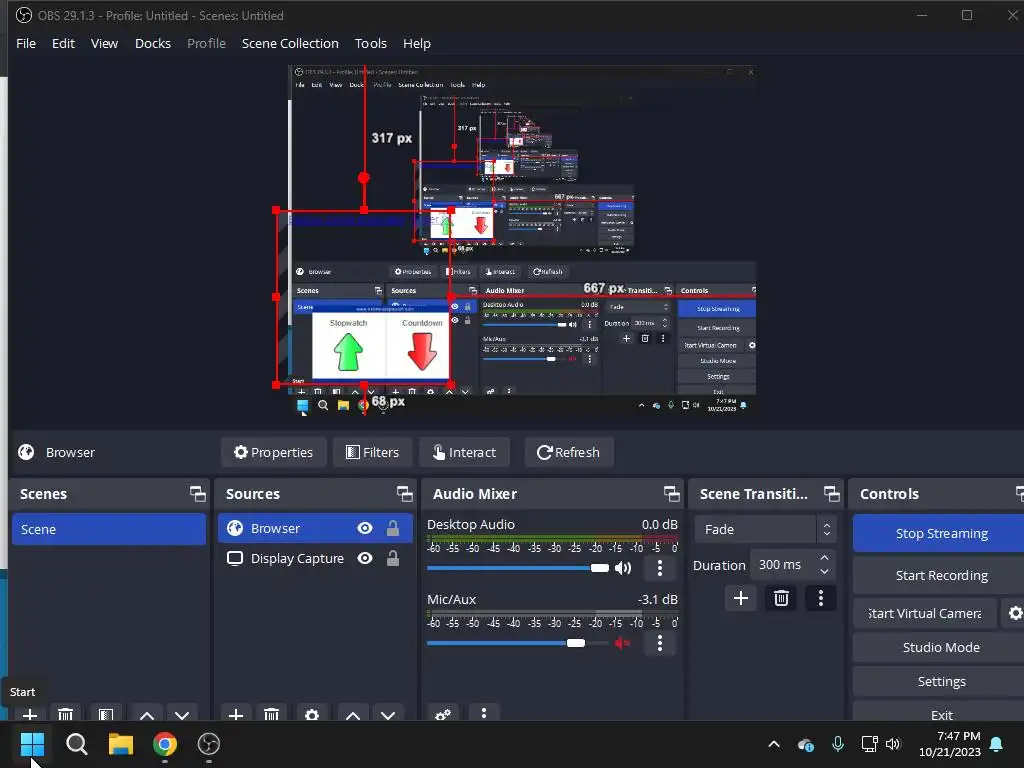Open Audio Mixer toolbar menu dots

(483, 713)
